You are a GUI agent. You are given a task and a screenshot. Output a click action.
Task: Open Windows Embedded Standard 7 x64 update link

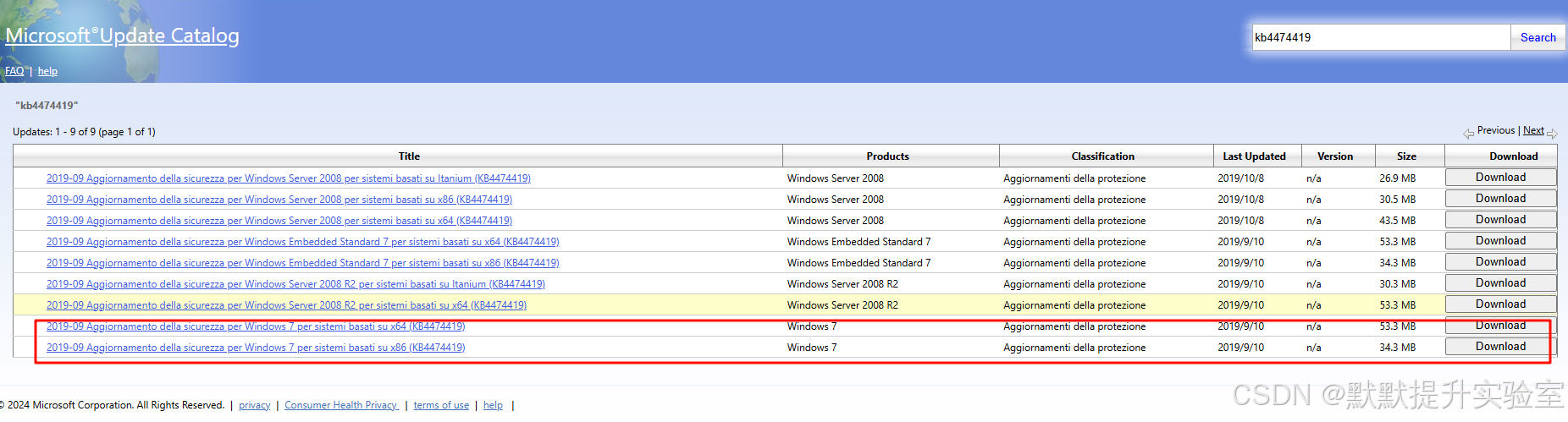[303, 242]
